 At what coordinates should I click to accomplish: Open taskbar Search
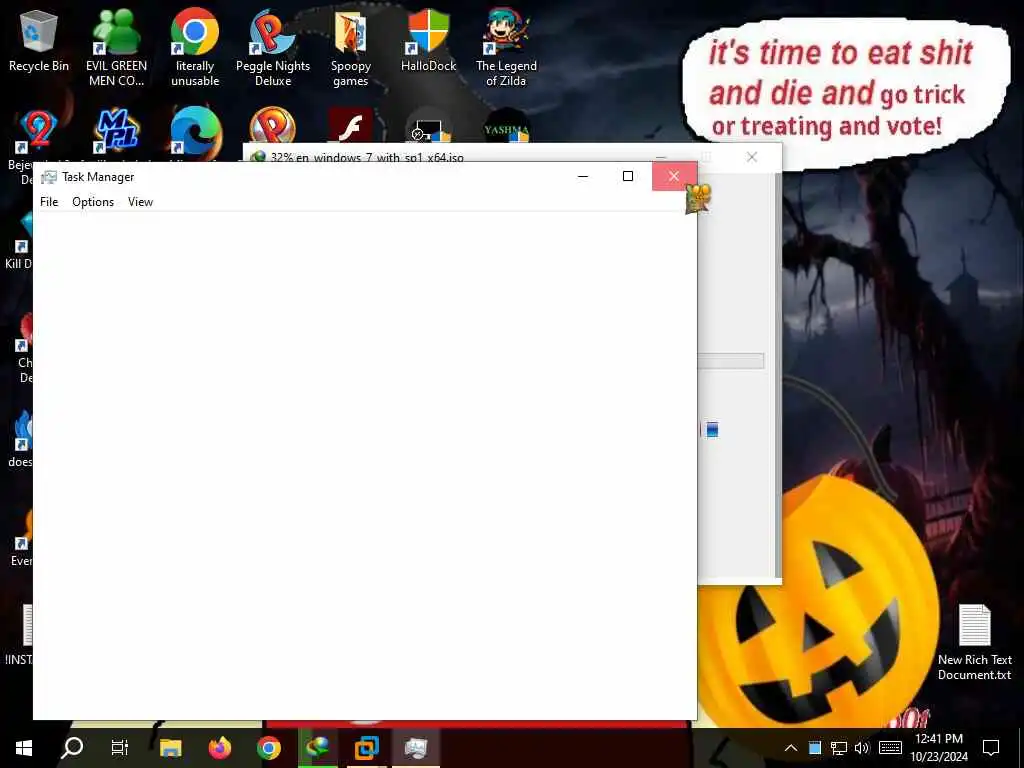pyautogui.click(x=72, y=748)
